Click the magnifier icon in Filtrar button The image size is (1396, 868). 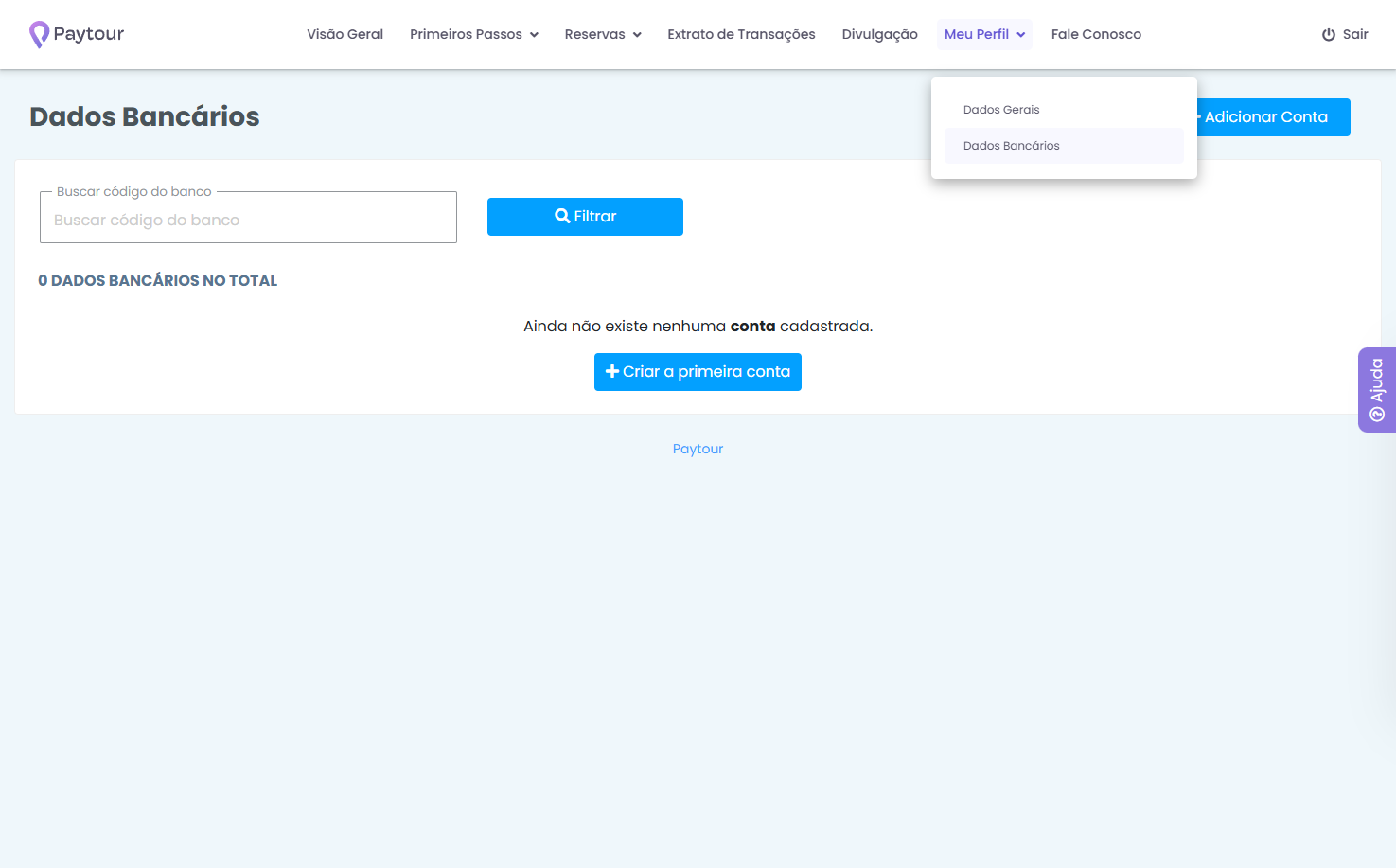[x=562, y=216]
